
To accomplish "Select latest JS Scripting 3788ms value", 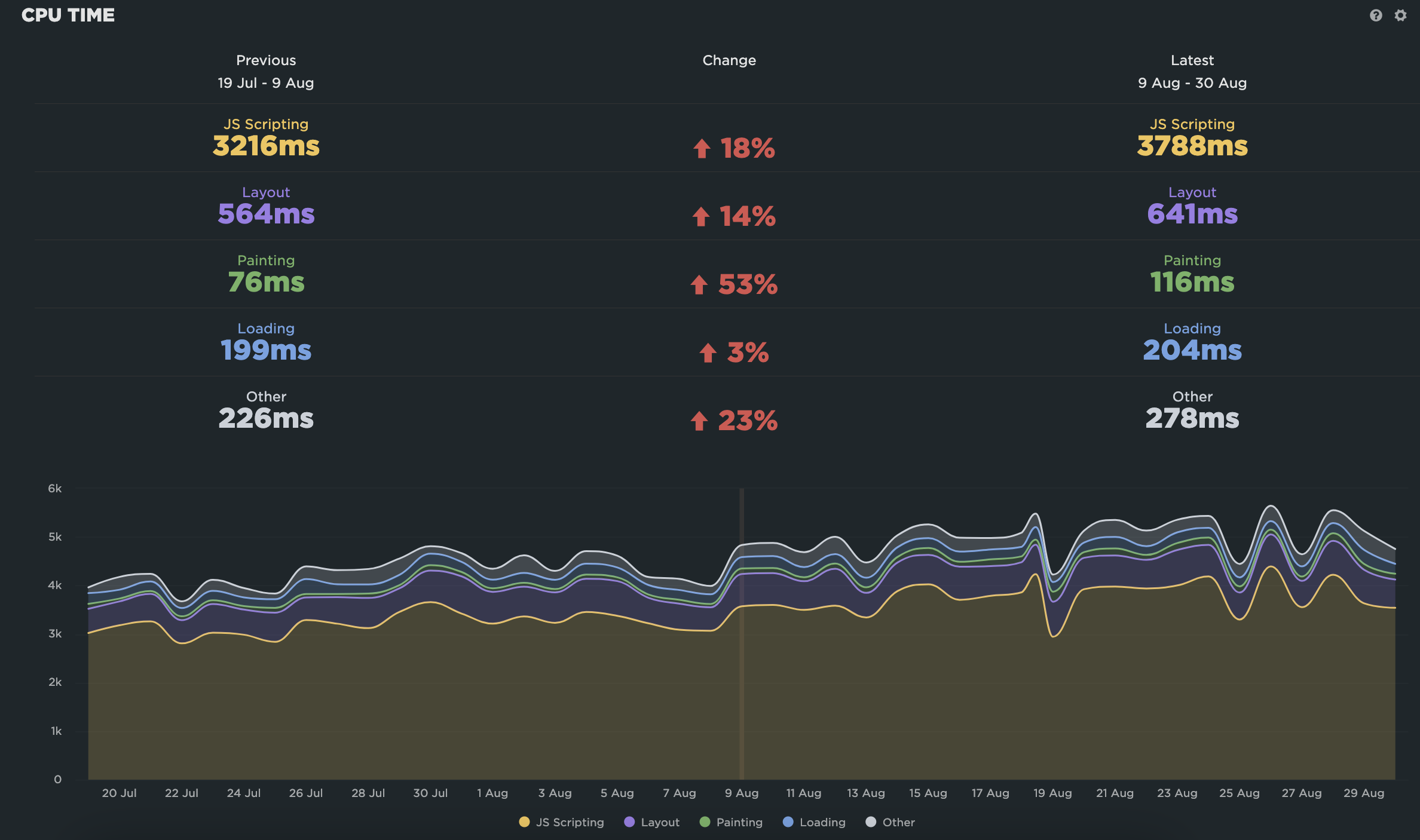I will (1192, 146).
